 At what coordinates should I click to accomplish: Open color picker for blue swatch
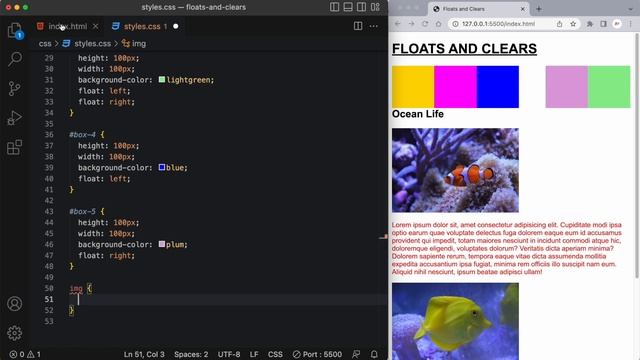(162, 167)
